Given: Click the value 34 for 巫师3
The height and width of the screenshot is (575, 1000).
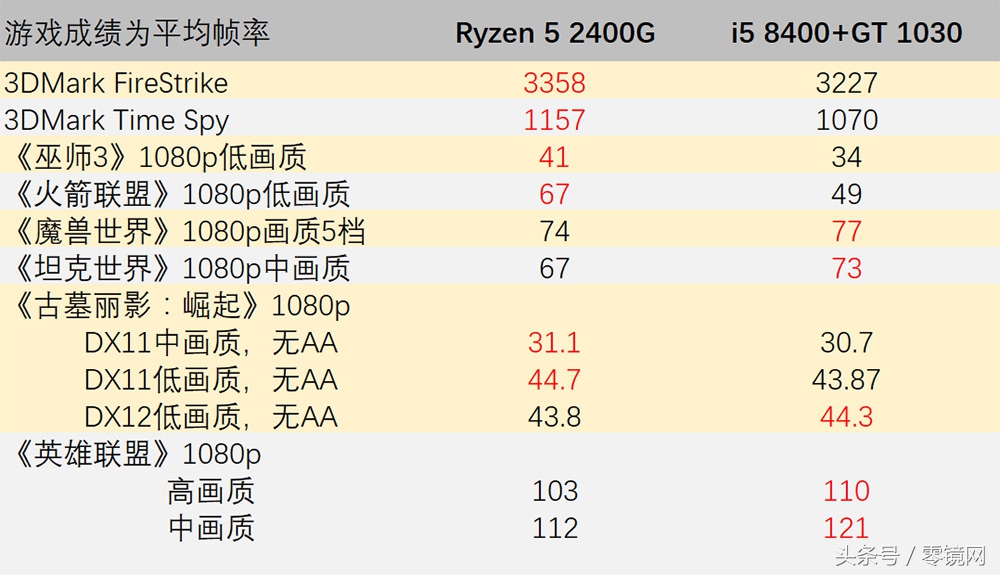Looking at the screenshot, I should point(846,157).
